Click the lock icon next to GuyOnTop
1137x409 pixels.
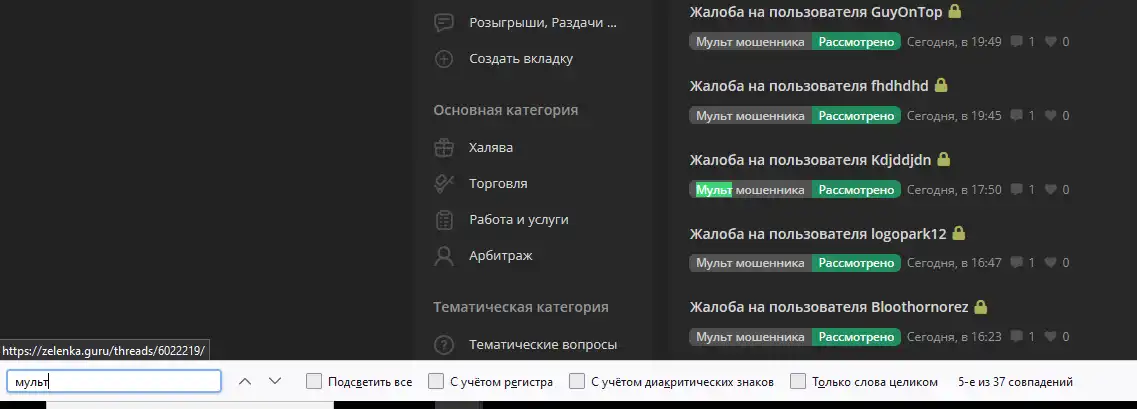point(955,12)
